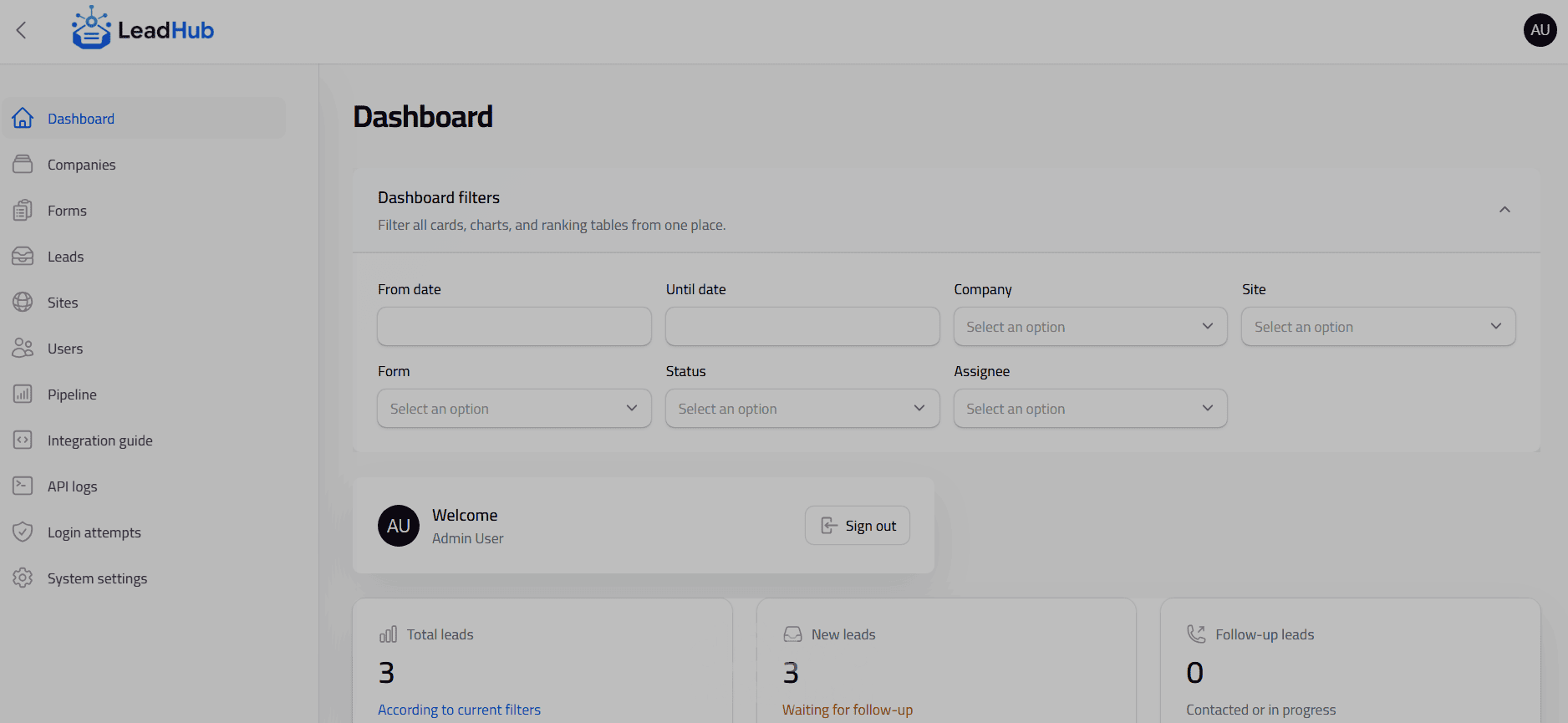Select the Leads inbox icon
Screen dimensions: 1568x723
(23, 257)
